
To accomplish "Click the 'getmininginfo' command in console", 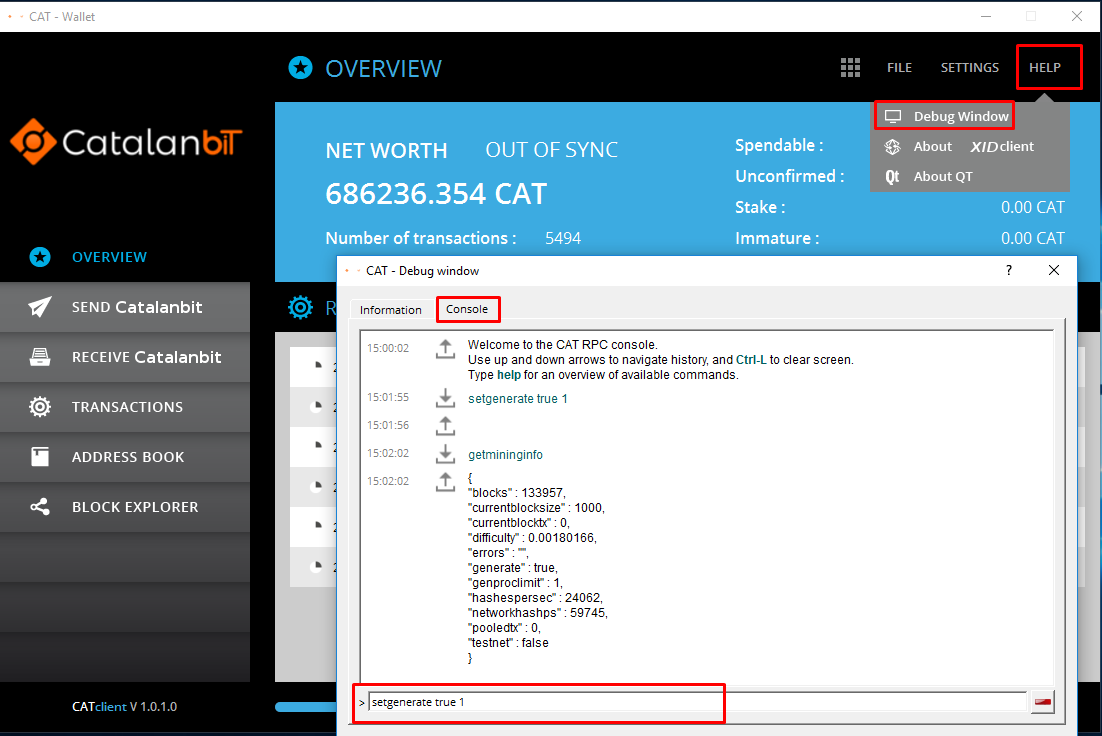I will tap(505, 455).
